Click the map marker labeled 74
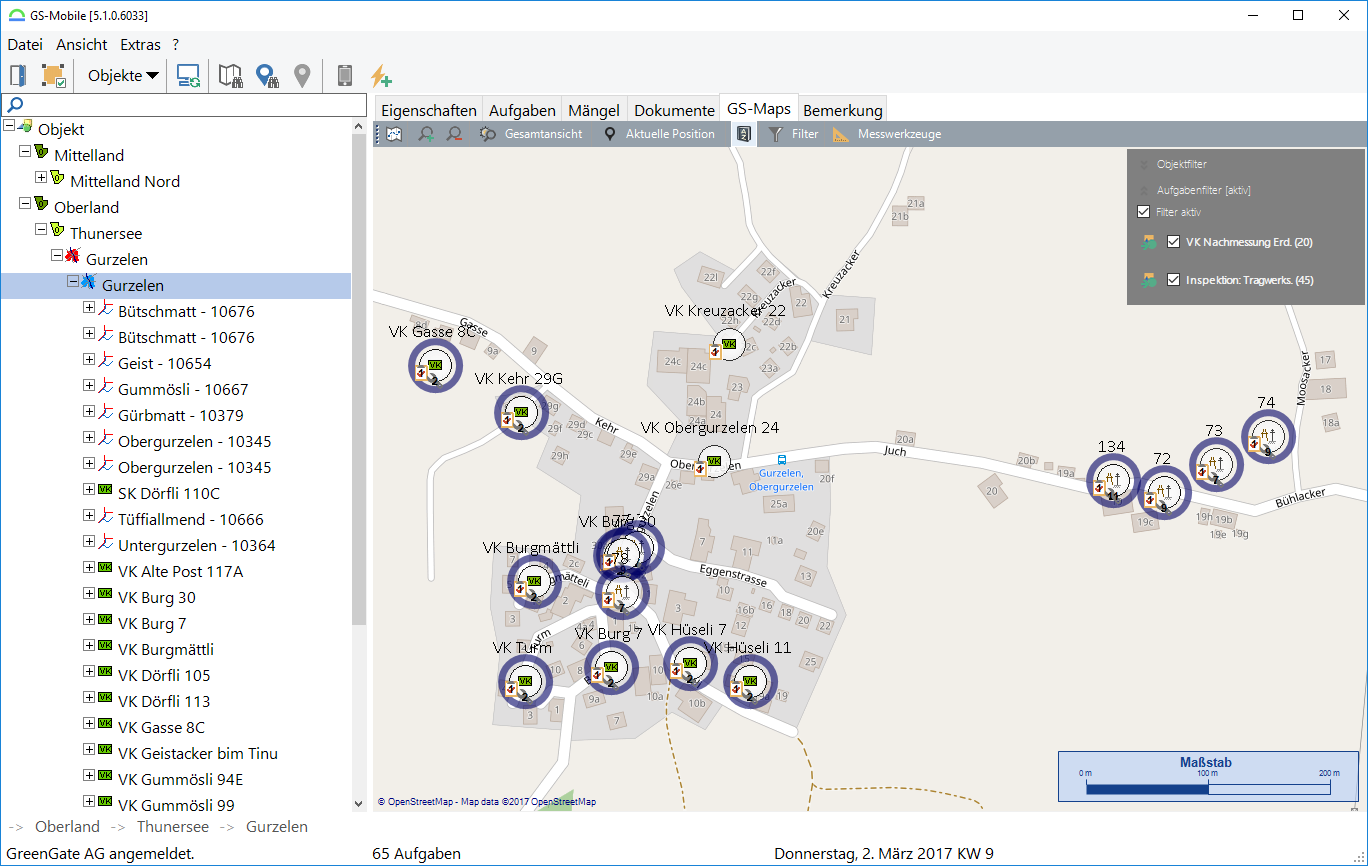1368x866 pixels. 1268,437
